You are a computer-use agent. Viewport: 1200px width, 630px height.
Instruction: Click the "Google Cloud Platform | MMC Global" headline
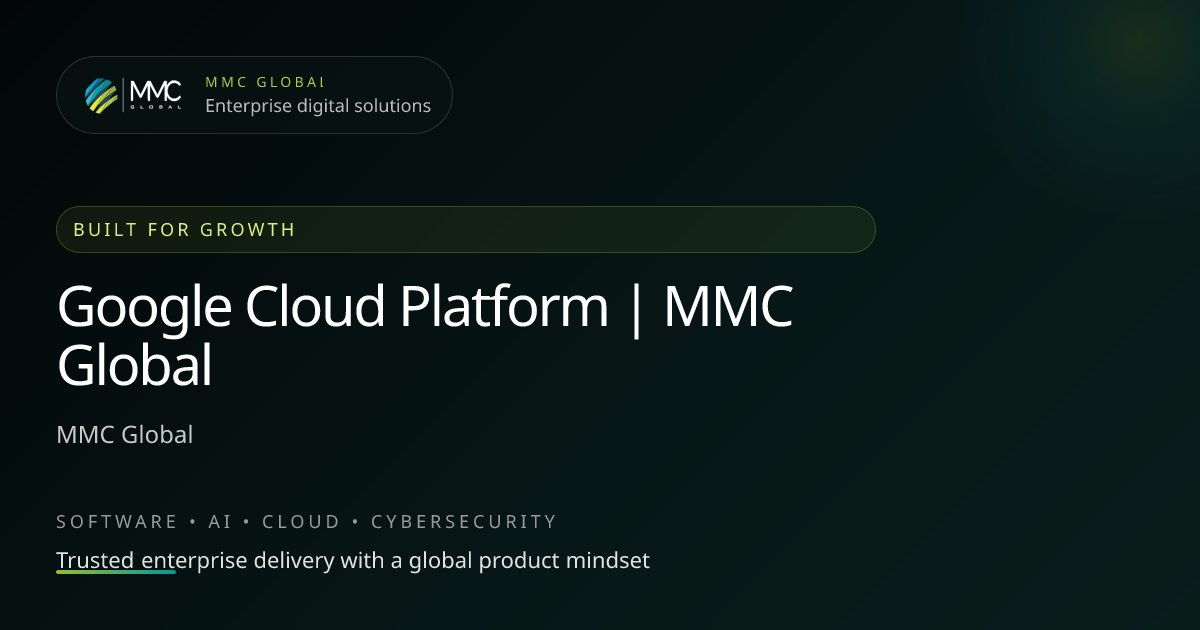pyautogui.click(x=426, y=336)
